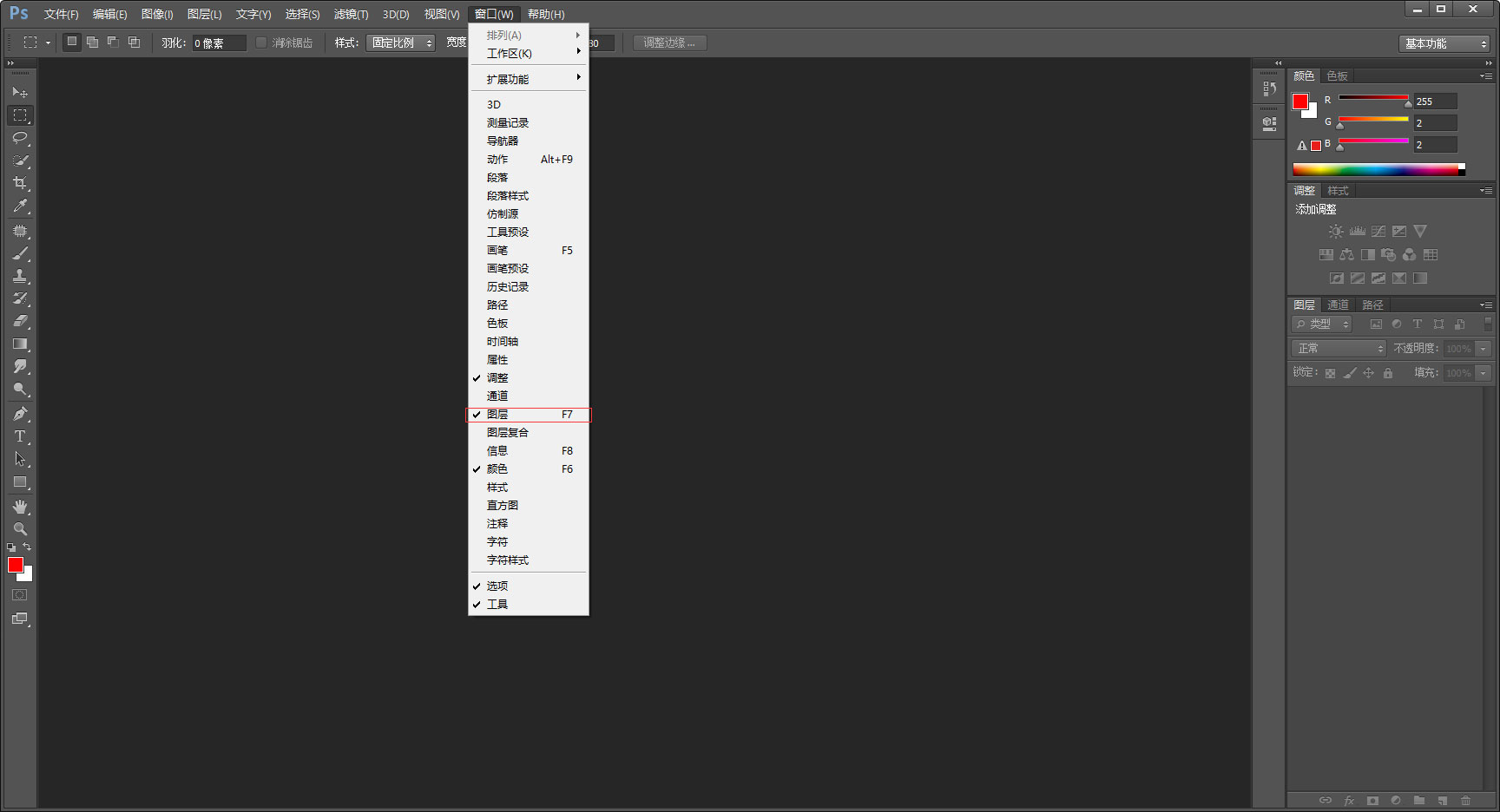Viewport: 1500px width, 812px height.
Task: Click the 调整边缘 button
Action: 669,43
